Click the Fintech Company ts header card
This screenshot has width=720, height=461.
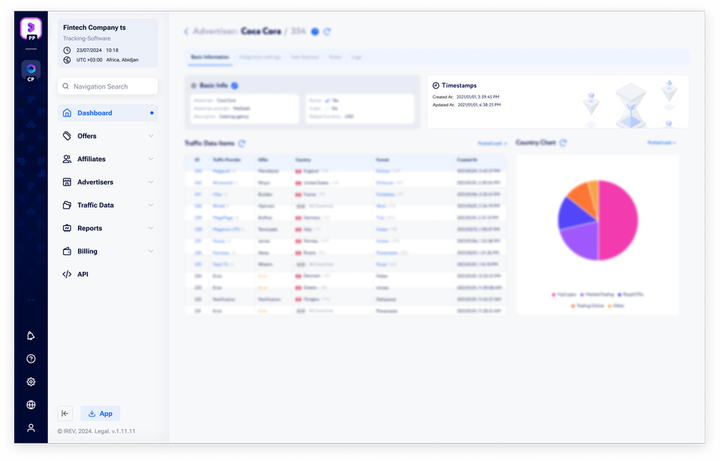tap(108, 44)
